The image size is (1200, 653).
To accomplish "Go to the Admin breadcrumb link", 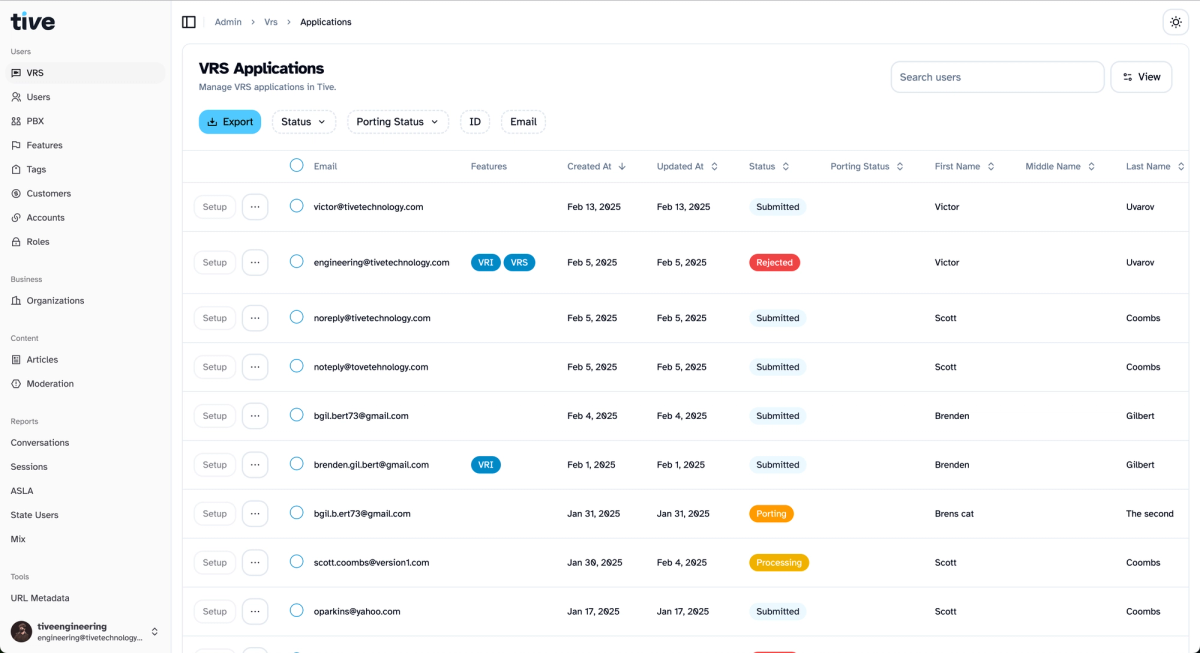I will tap(227, 21).
